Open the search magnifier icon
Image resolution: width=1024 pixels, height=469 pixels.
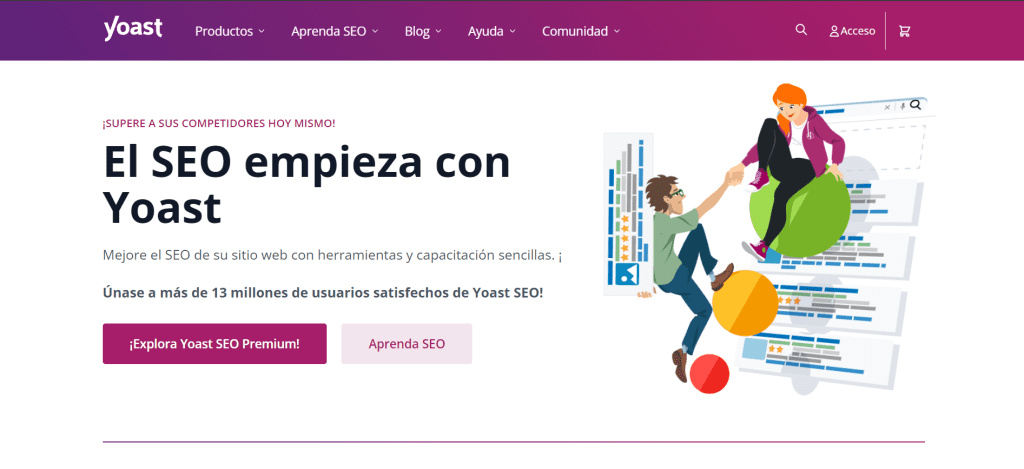pos(801,29)
